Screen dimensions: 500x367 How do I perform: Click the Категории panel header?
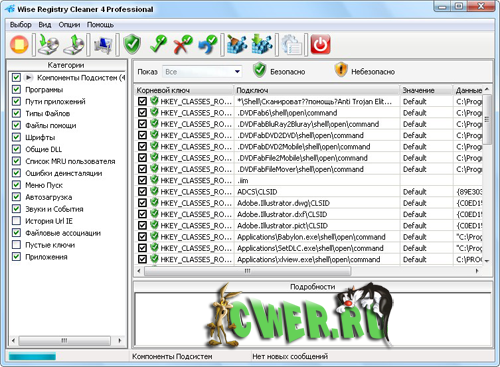click(x=66, y=65)
